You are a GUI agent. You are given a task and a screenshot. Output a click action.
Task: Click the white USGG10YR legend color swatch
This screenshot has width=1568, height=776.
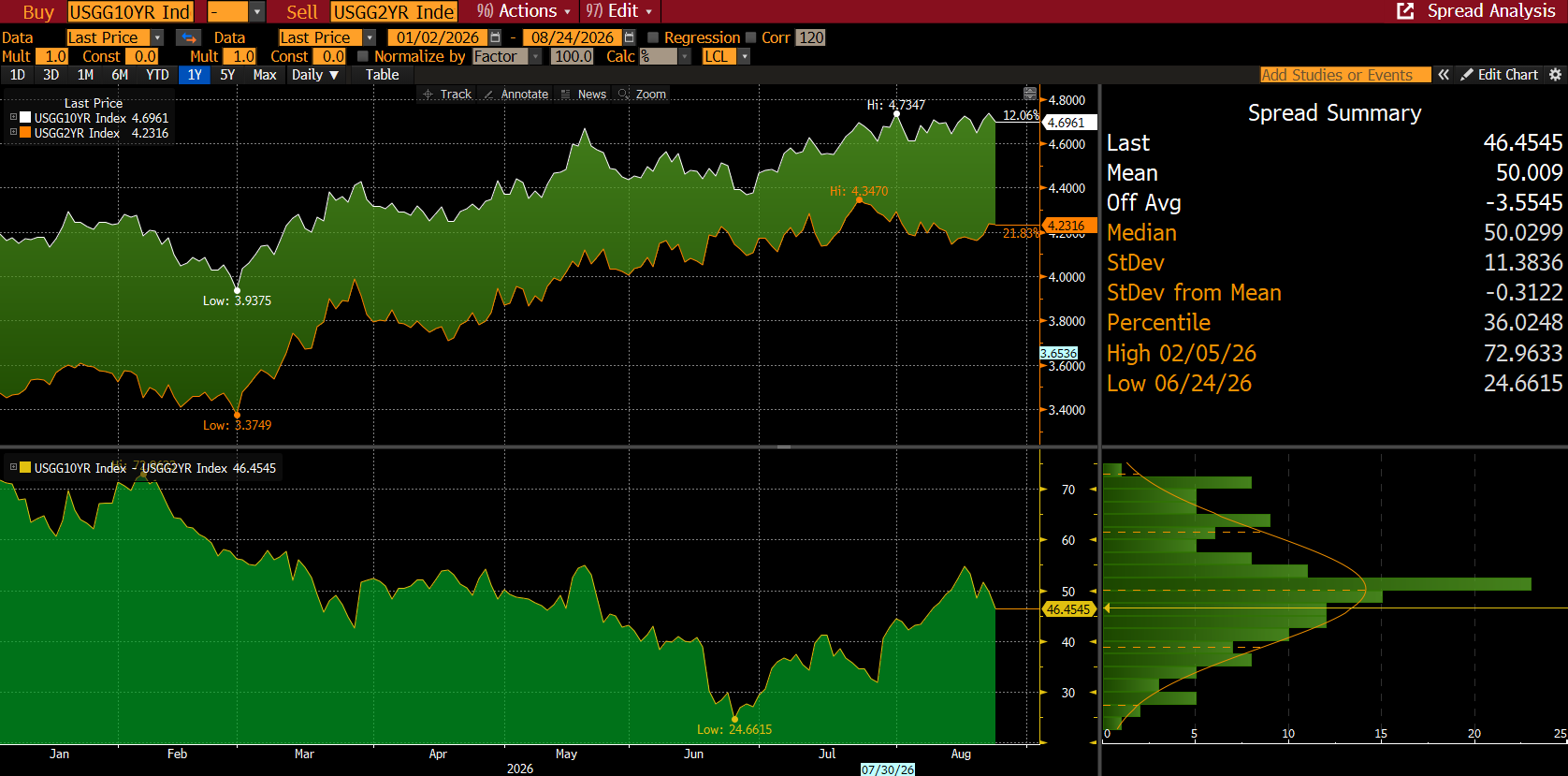[x=26, y=118]
